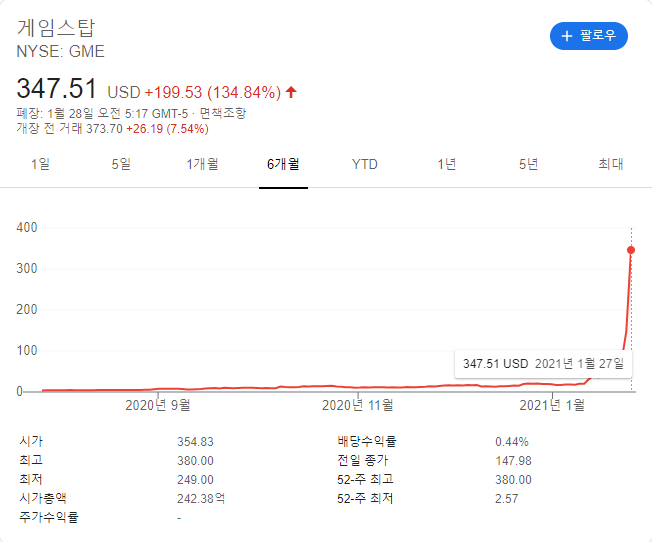The height and width of the screenshot is (542, 652).
Task: Open the 1년 chart range tab
Action: coord(447,164)
